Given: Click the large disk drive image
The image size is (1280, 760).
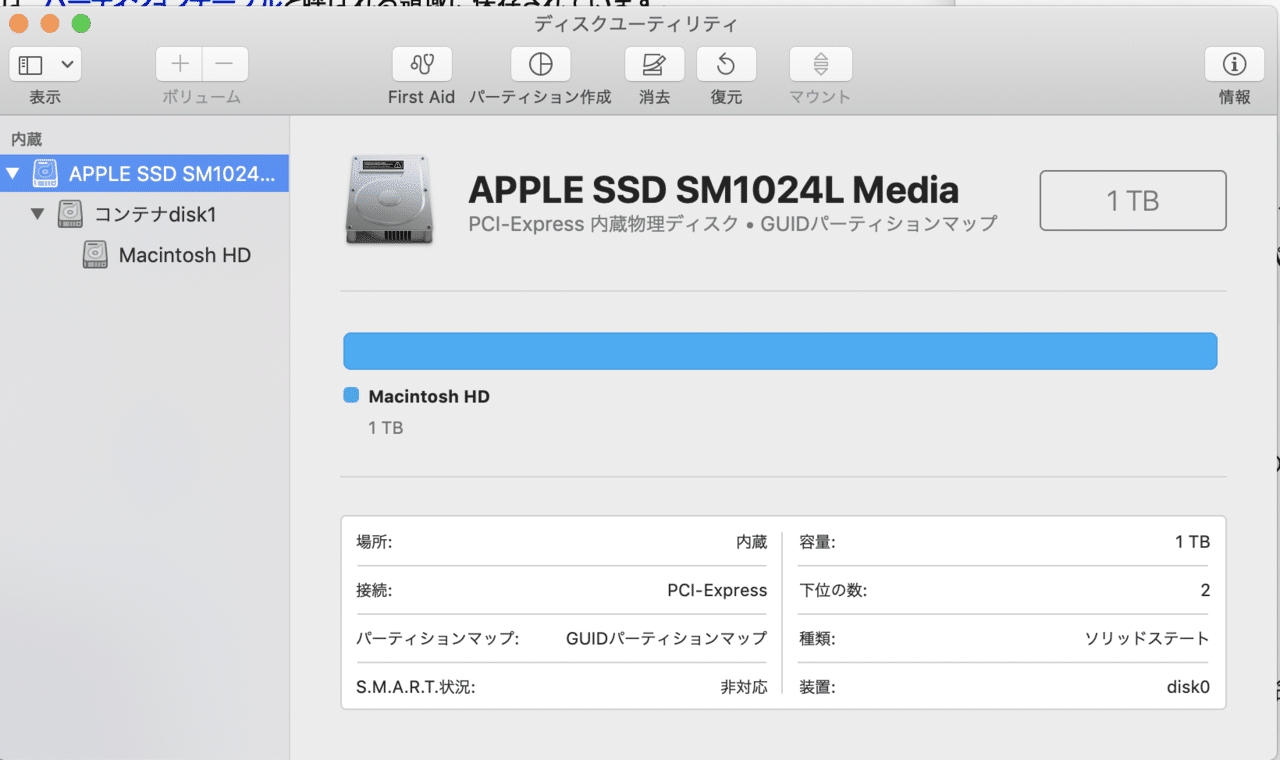Looking at the screenshot, I should 389,200.
